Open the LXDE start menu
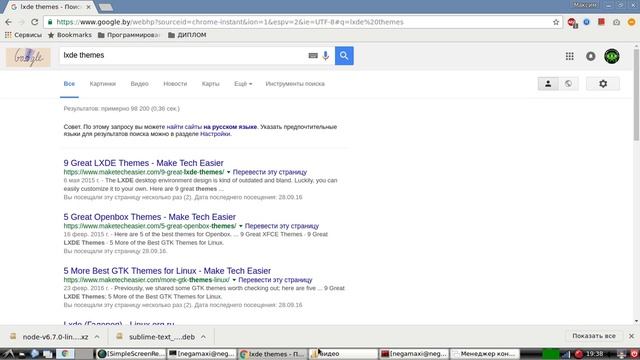Viewport: 640px width, 360px height. [x=9, y=354]
